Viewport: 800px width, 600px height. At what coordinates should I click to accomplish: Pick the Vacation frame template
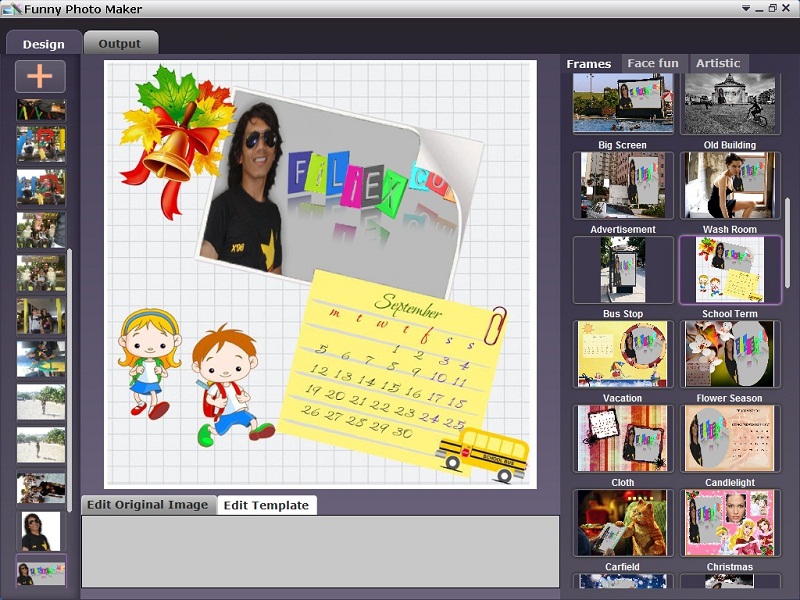click(x=623, y=354)
